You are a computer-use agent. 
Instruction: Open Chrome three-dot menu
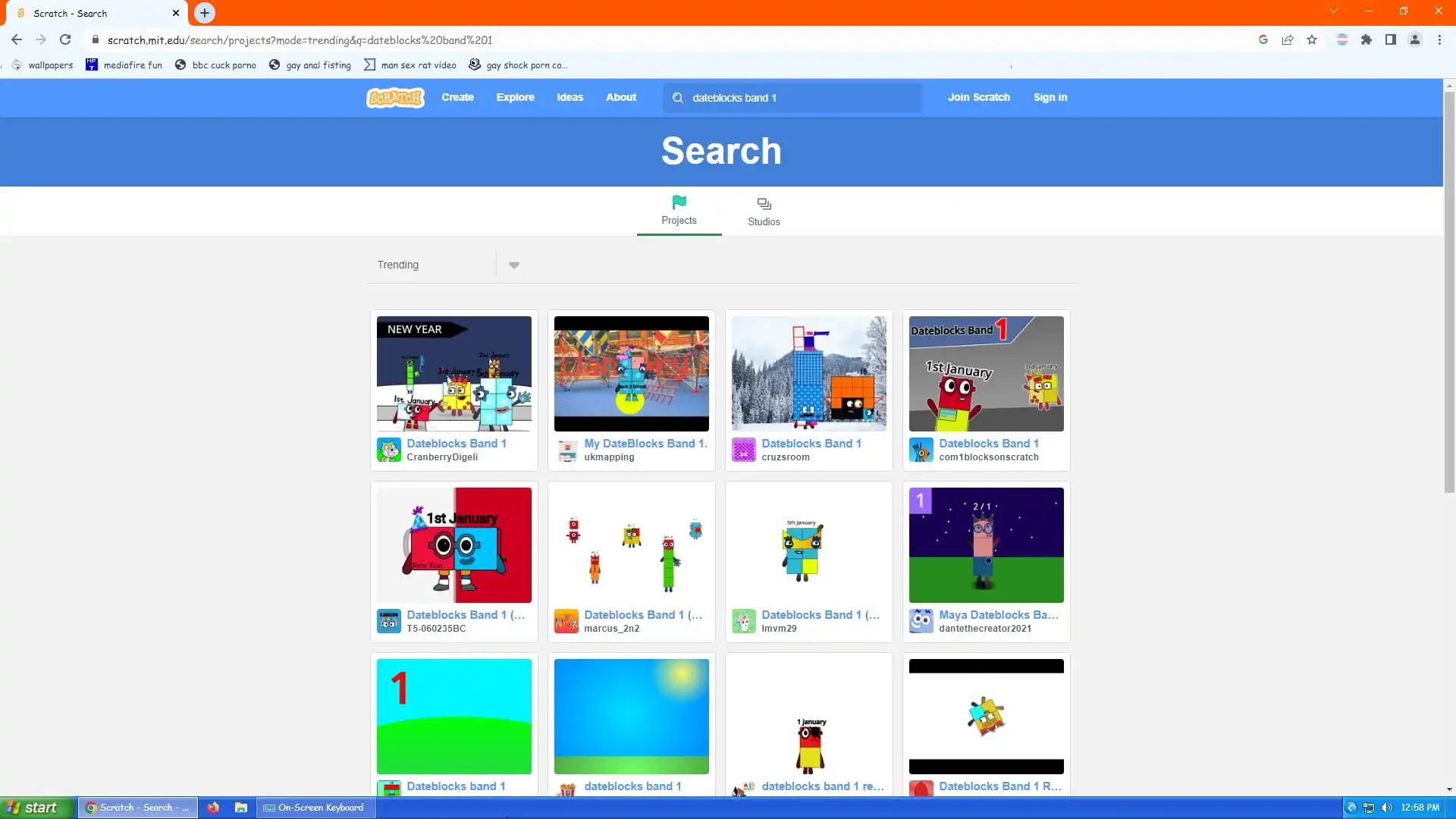point(1439,40)
